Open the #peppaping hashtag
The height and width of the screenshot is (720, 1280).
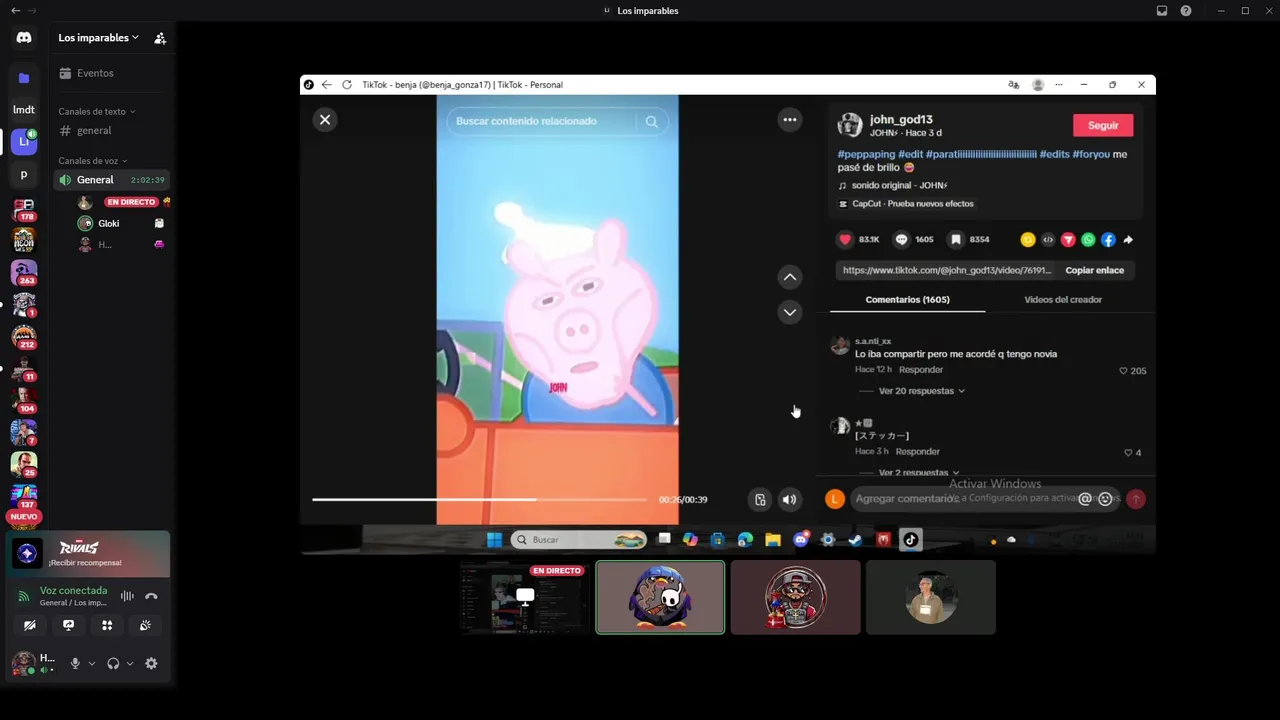(866, 154)
